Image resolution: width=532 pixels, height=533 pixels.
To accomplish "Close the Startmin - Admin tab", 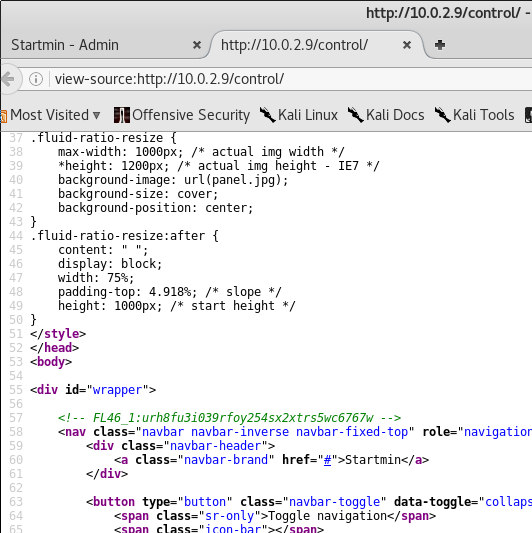I will point(197,45).
